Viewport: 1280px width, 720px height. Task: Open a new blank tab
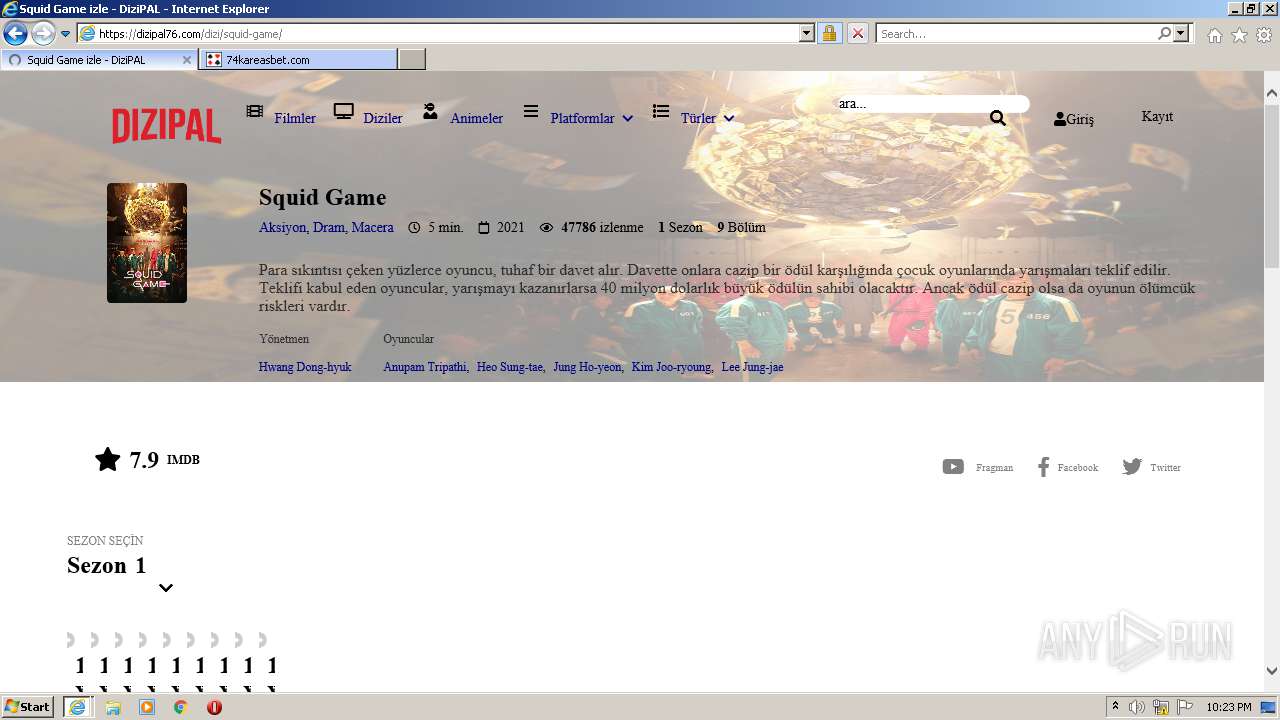(x=412, y=60)
